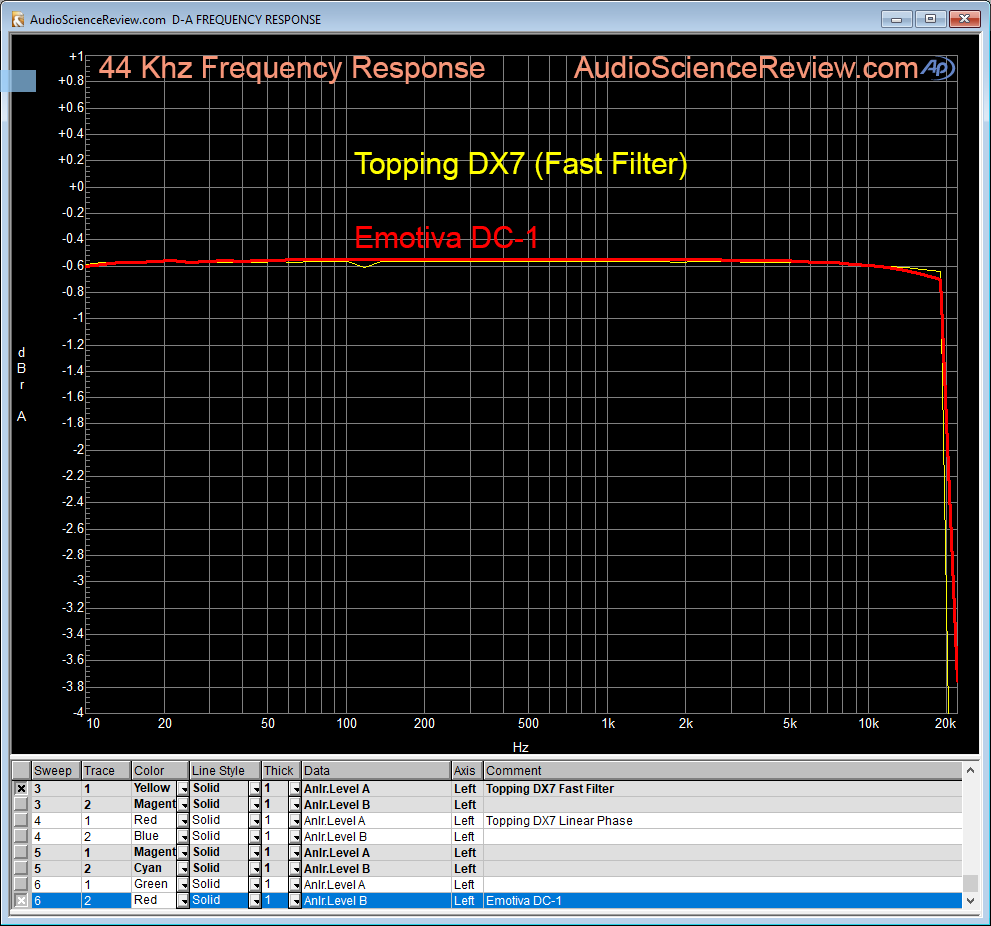Click the red 'Emotiva DC-1' graph label

[446, 238]
